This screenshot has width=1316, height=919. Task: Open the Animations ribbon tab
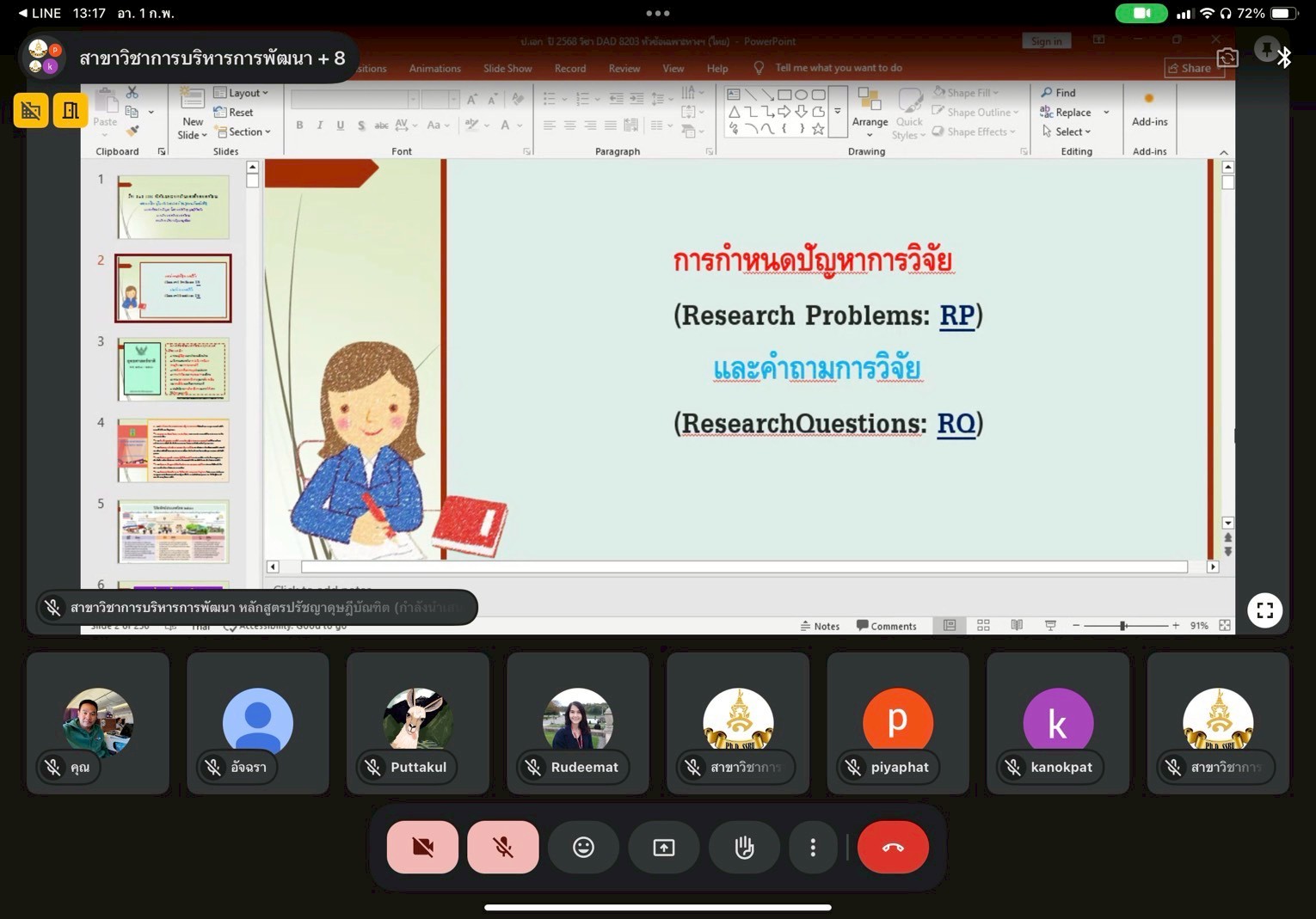(x=434, y=69)
